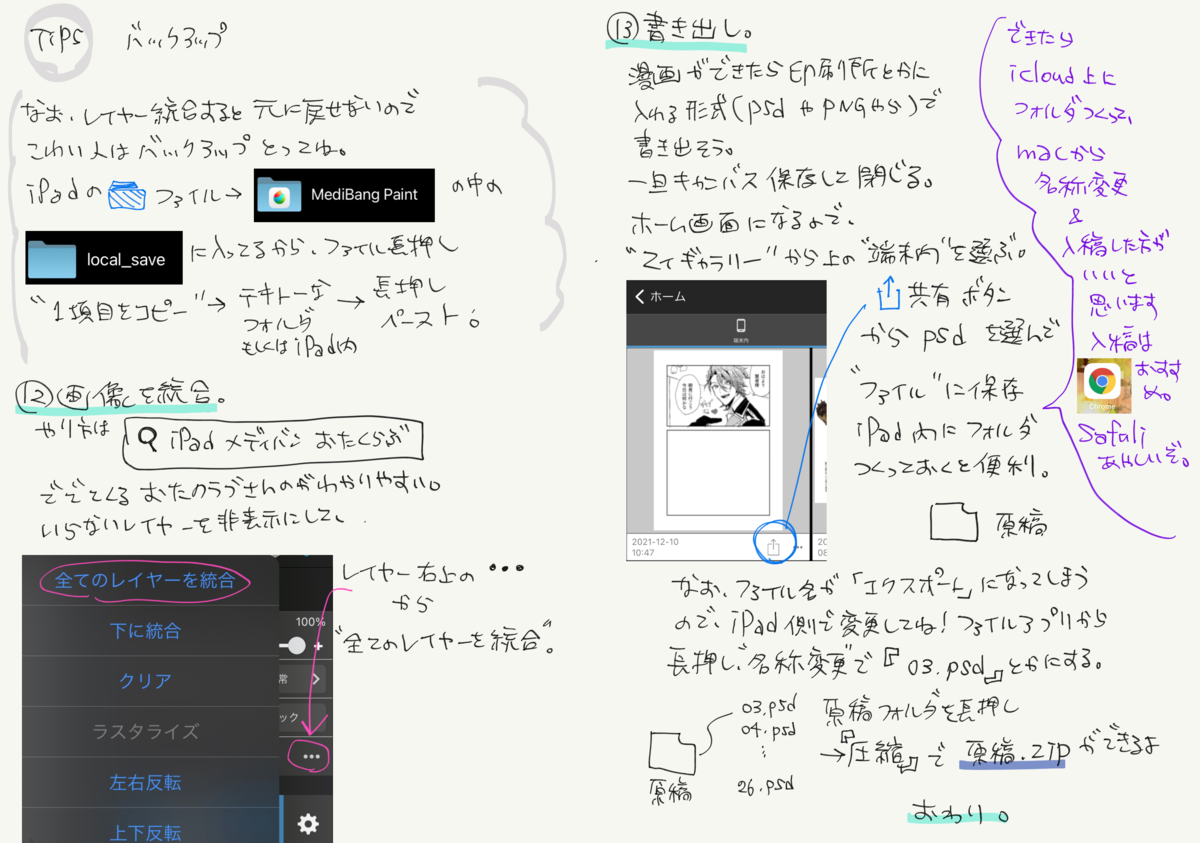Open the MediBang Paint folder

point(343,195)
